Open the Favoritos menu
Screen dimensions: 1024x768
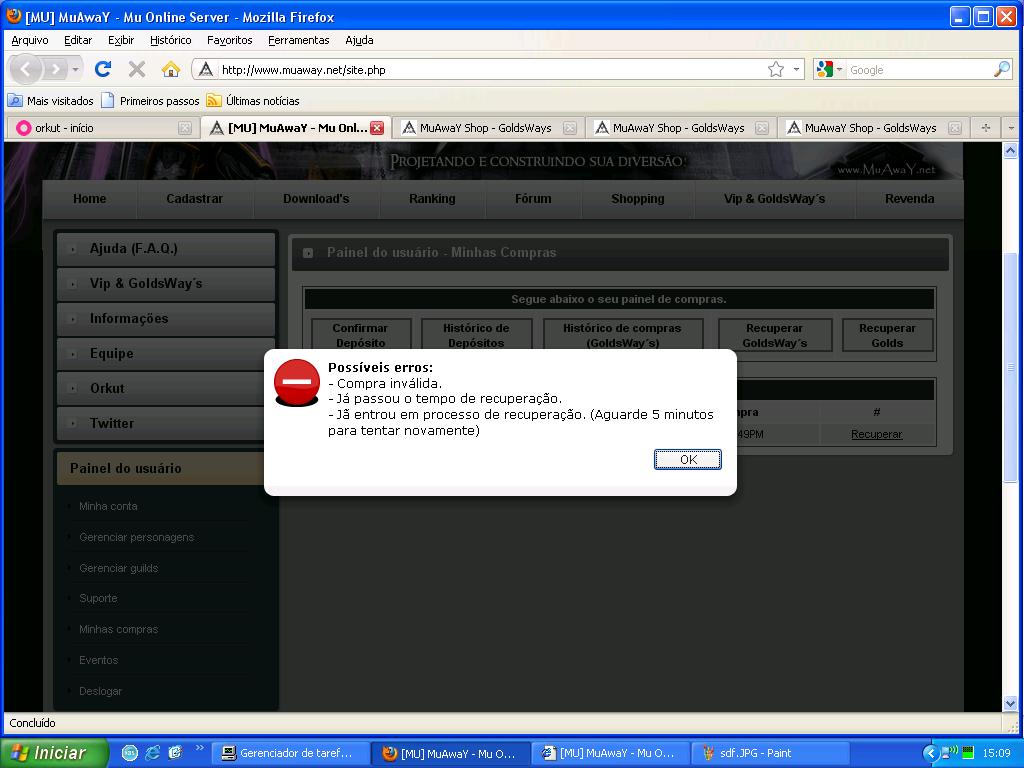pos(229,40)
